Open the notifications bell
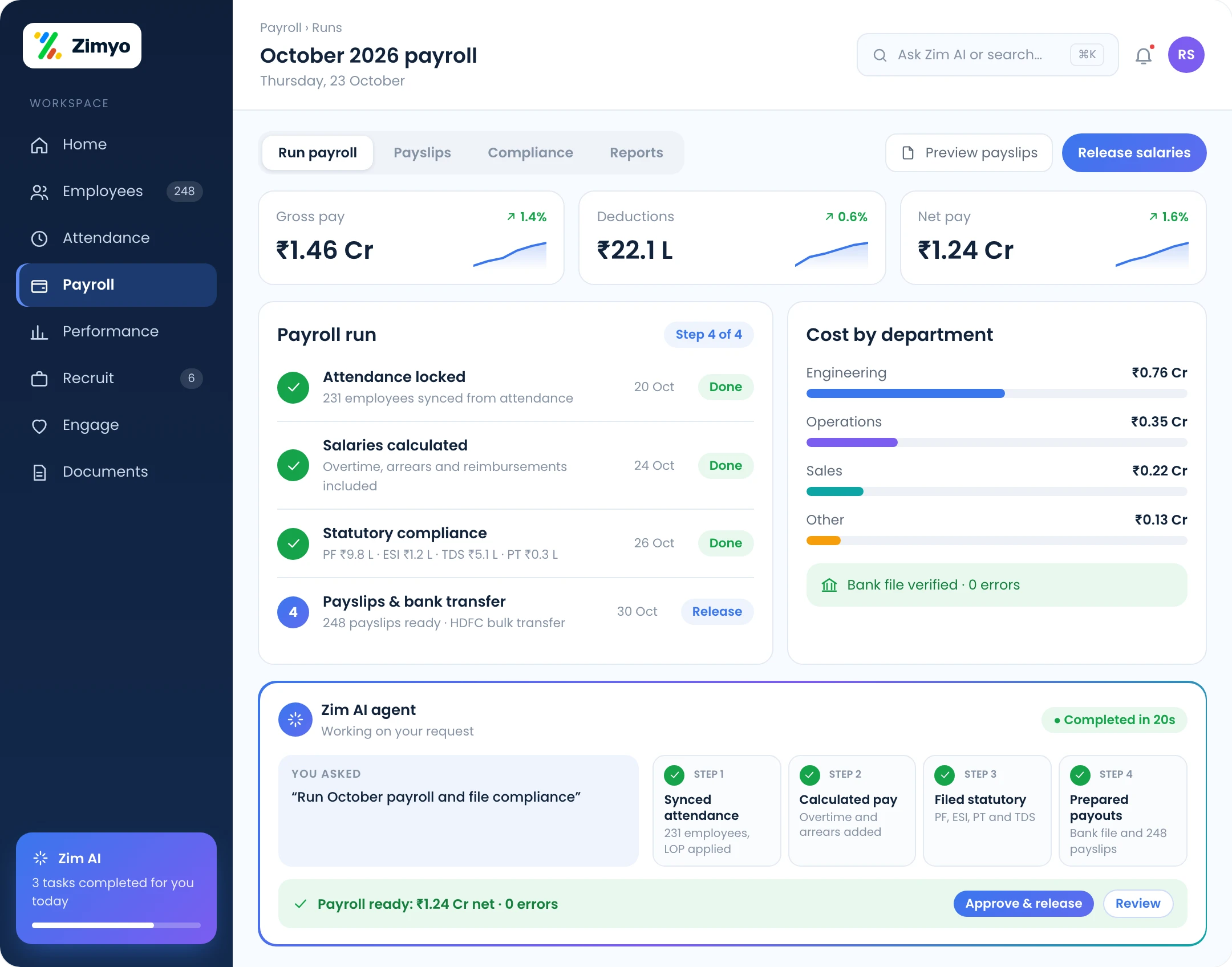The image size is (1232, 967). [1144, 55]
